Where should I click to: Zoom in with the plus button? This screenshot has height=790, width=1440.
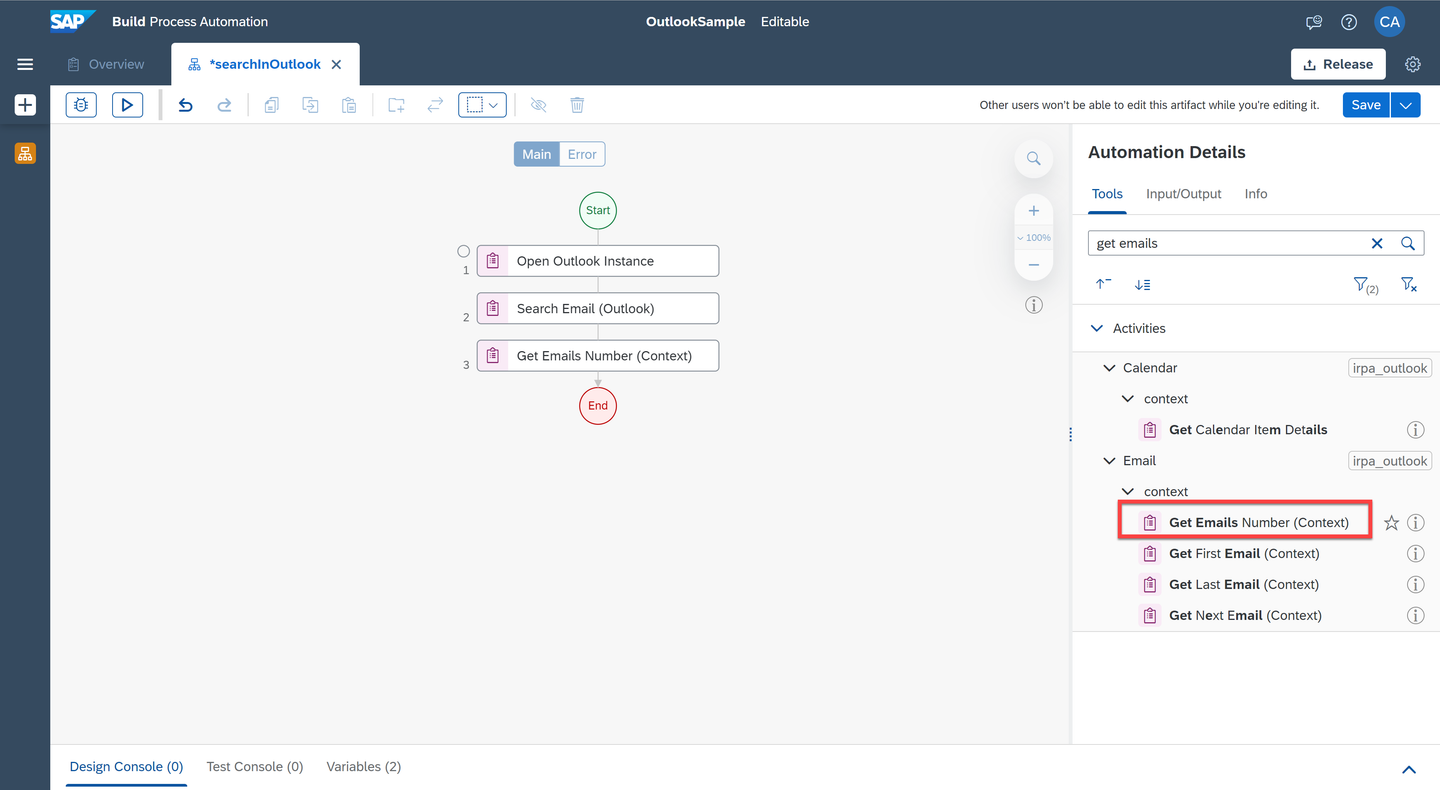pyautogui.click(x=1034, y=211)
